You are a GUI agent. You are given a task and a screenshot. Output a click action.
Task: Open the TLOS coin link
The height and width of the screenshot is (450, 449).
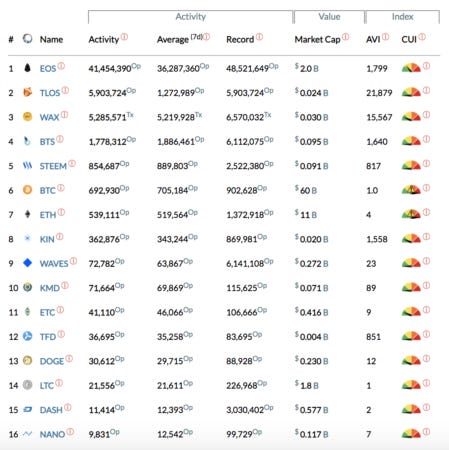point(50,93)
